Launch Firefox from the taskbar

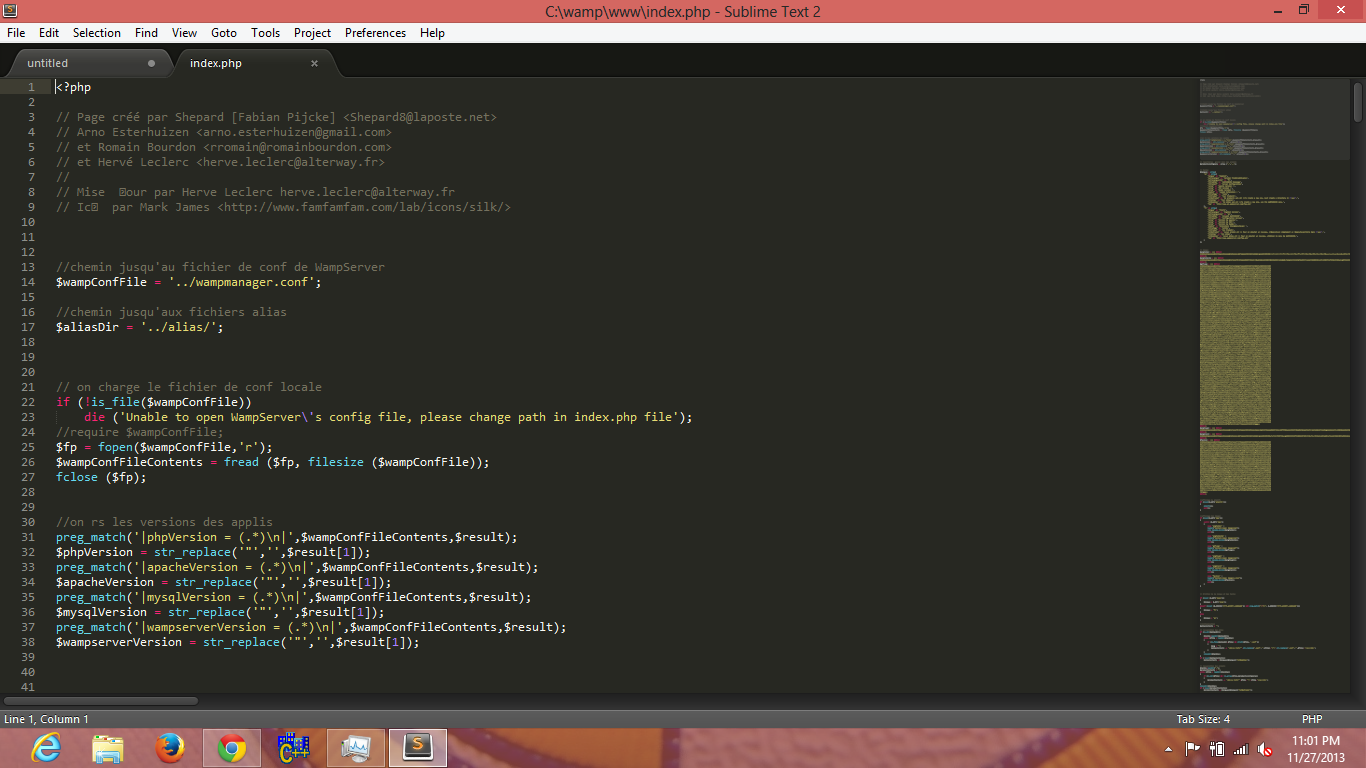pyautogui.click(x=170, y=748)
